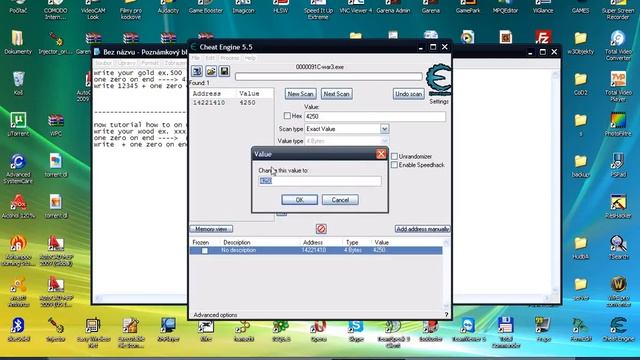Open the Help menu in Cheat Engine
This screenshot has width=640, height=360.
pyautogui.click(x=250, y=58)
